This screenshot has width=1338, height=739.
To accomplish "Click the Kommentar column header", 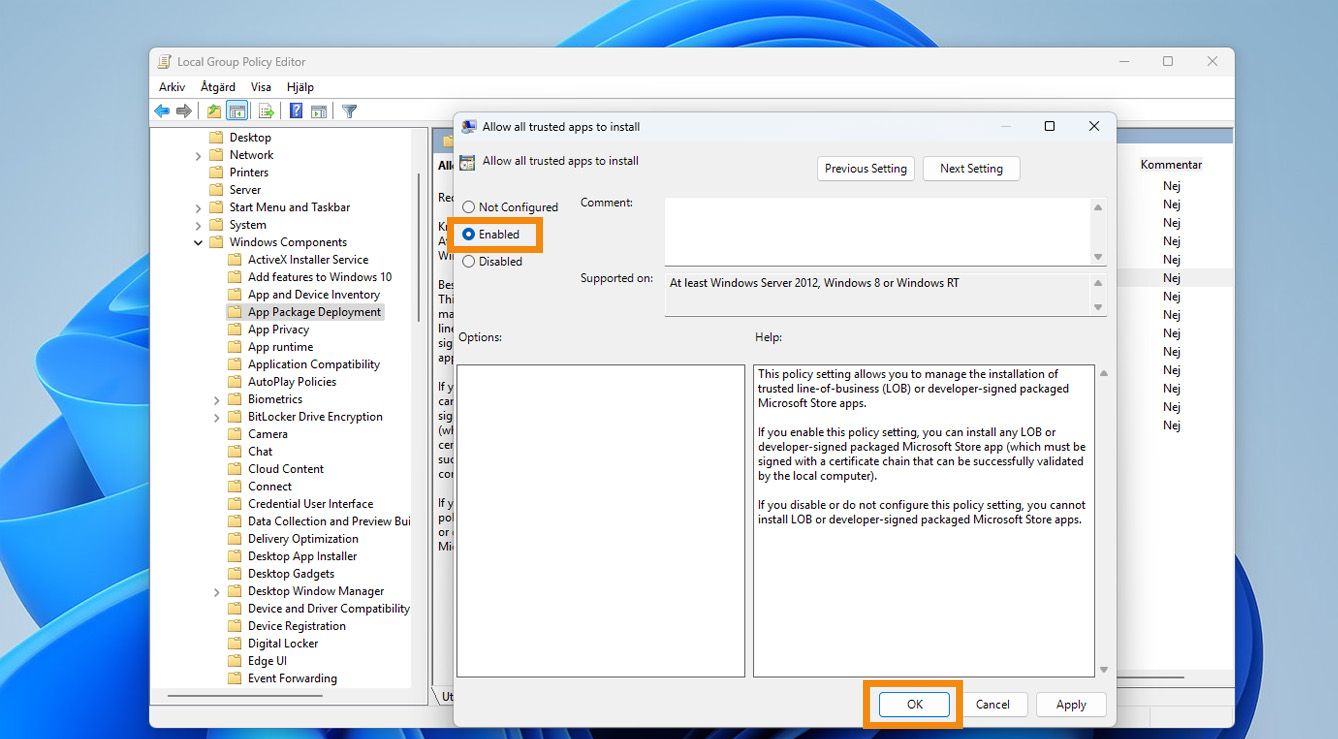I will click(x=1171, y=164).
